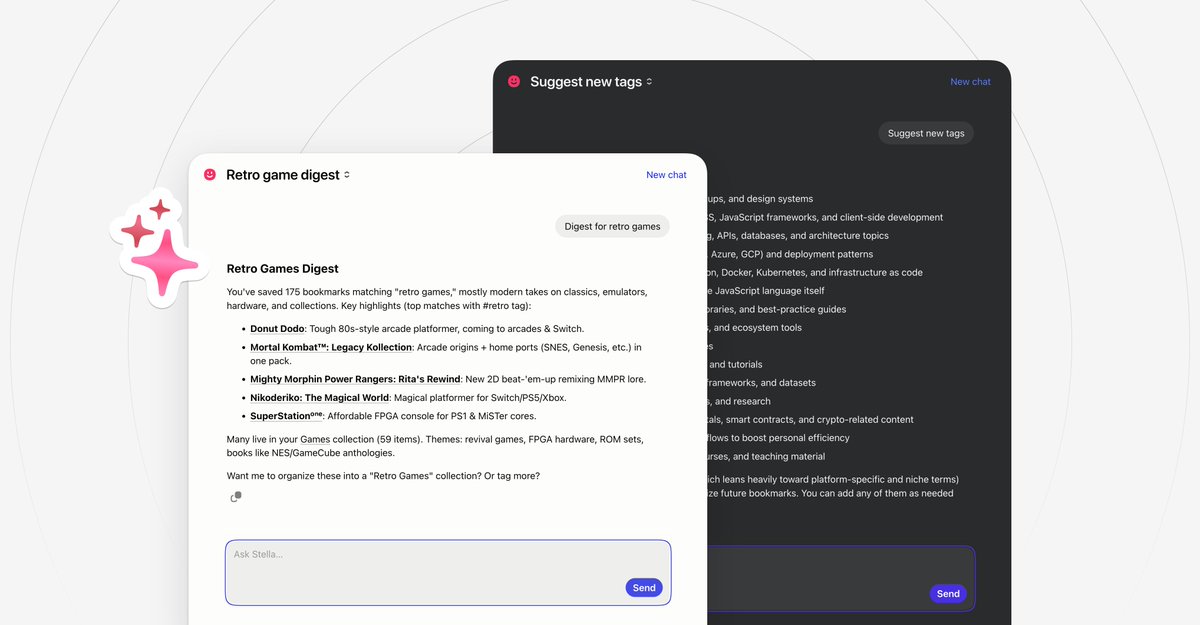
Task: Open the Rita's Rewind link
Action: [x=355, y=381]
